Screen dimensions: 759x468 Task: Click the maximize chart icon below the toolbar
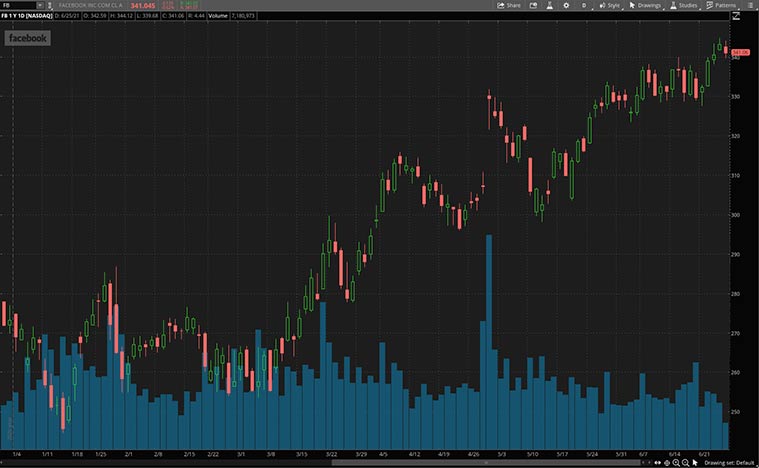(736, 16)
